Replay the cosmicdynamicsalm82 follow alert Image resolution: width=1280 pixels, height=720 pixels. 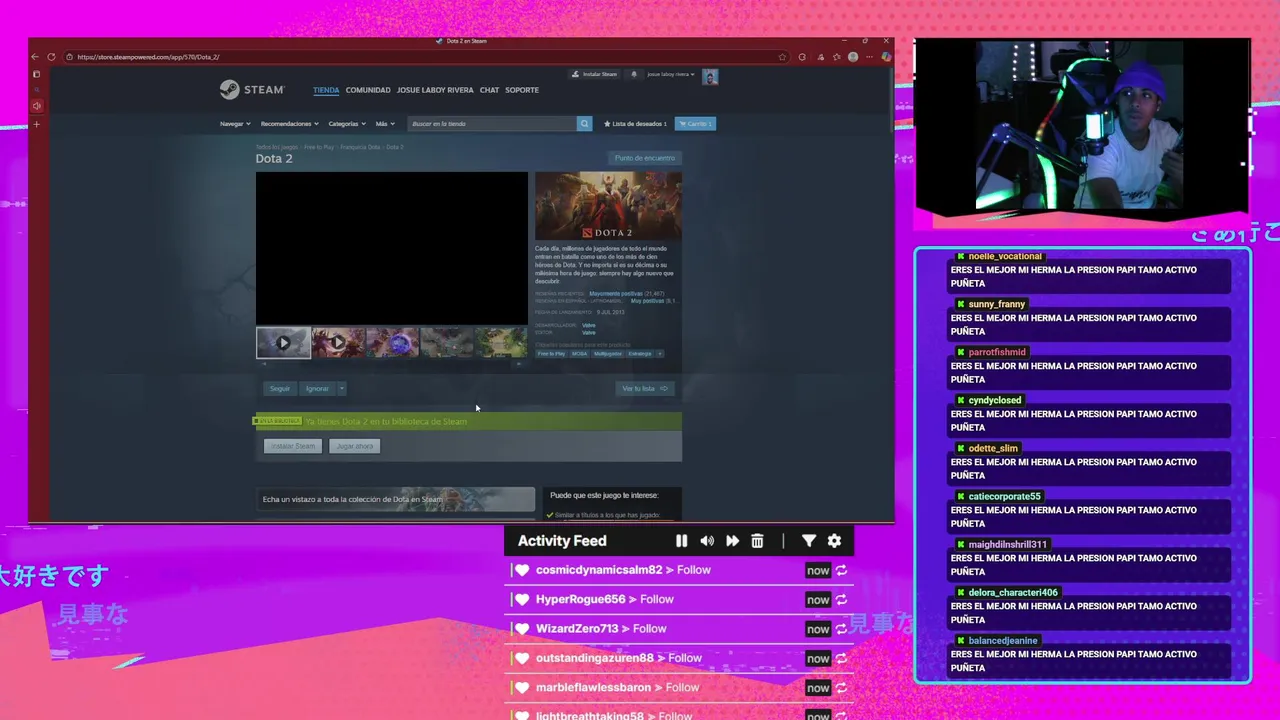pyautogui.click(x=841, y=570)
